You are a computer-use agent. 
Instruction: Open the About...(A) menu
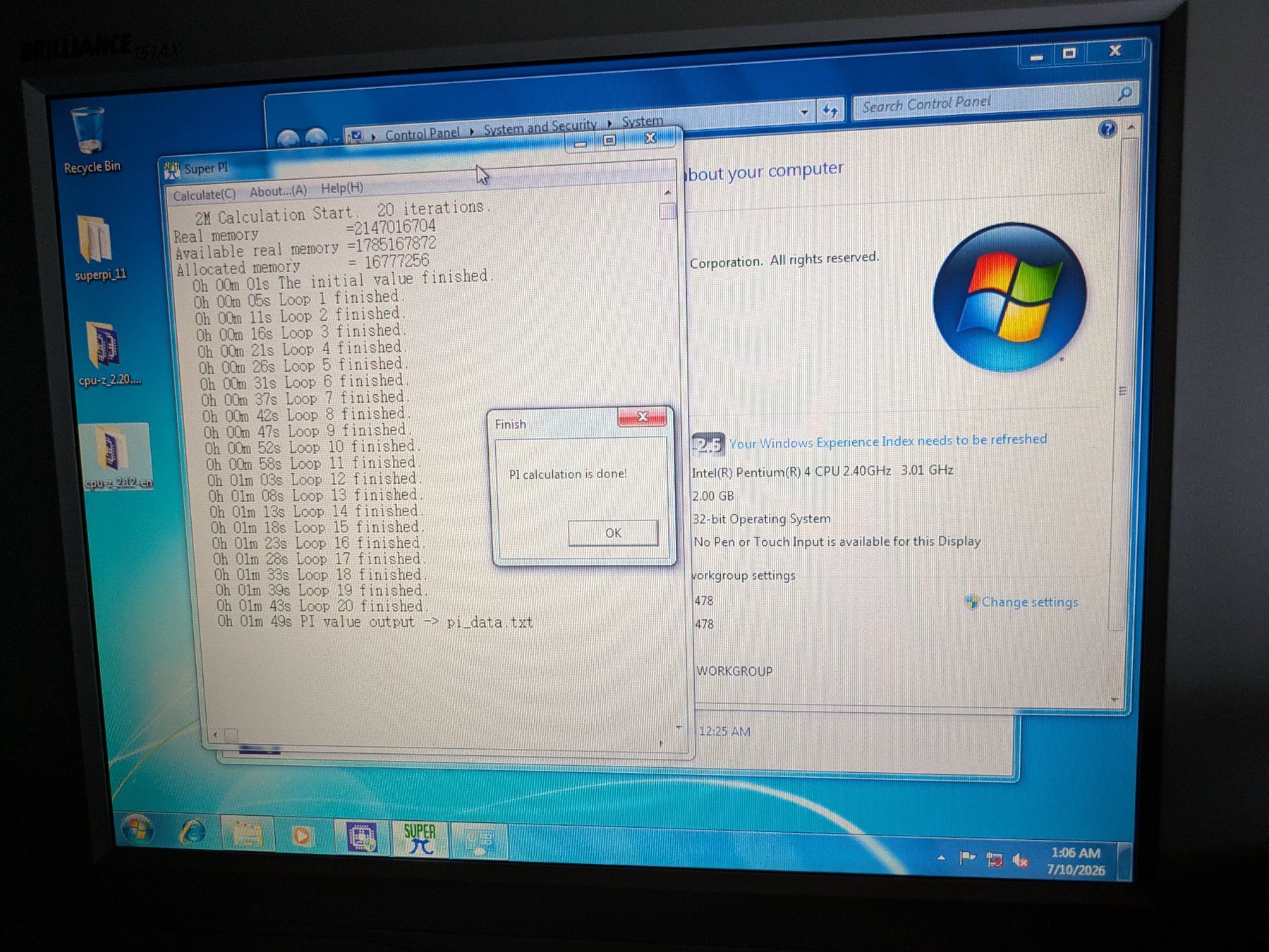click(x=278, y=191)
